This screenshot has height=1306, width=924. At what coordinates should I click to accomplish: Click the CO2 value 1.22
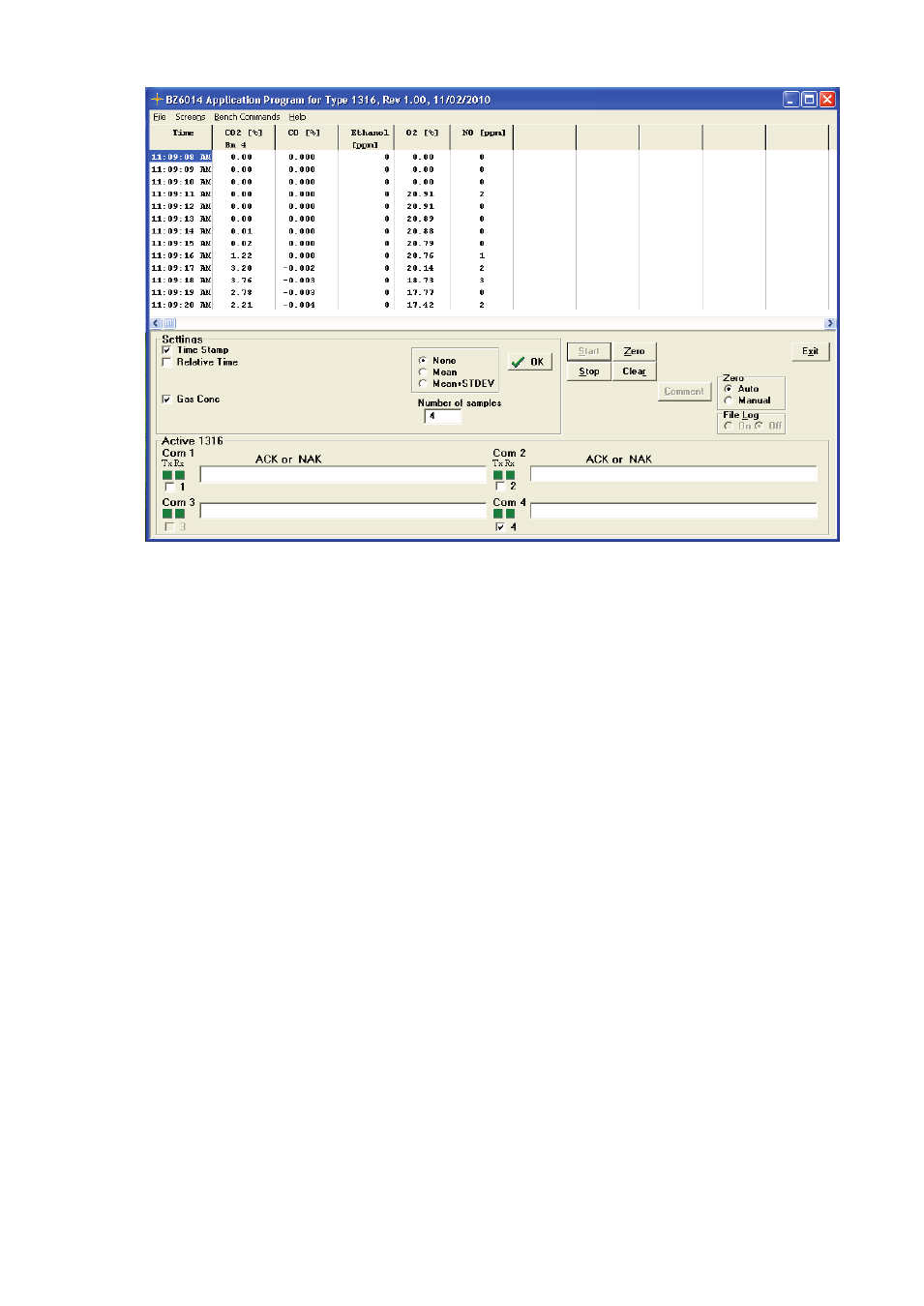pos(242,255)
